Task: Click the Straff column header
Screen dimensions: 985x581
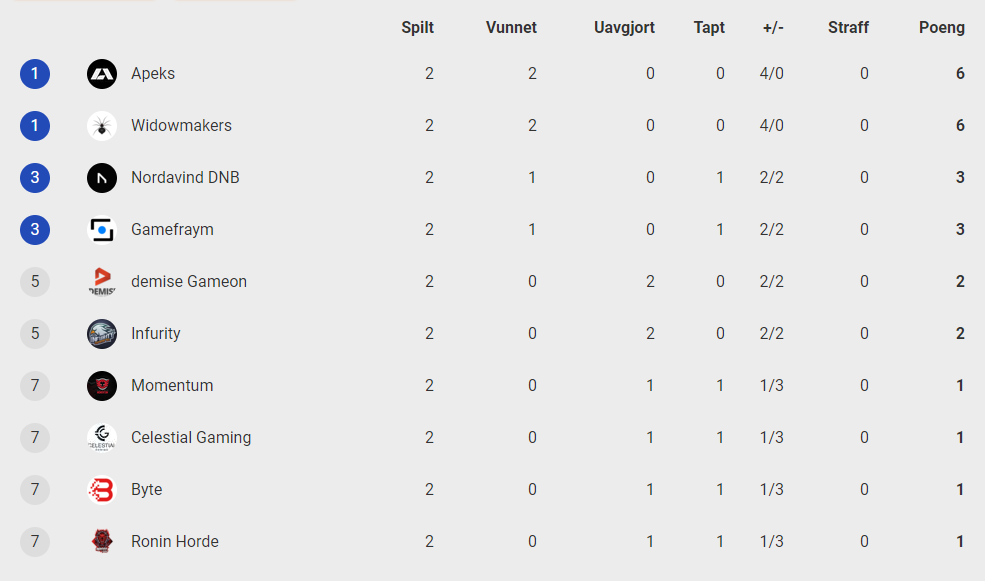Action: [x=848, y=28]
